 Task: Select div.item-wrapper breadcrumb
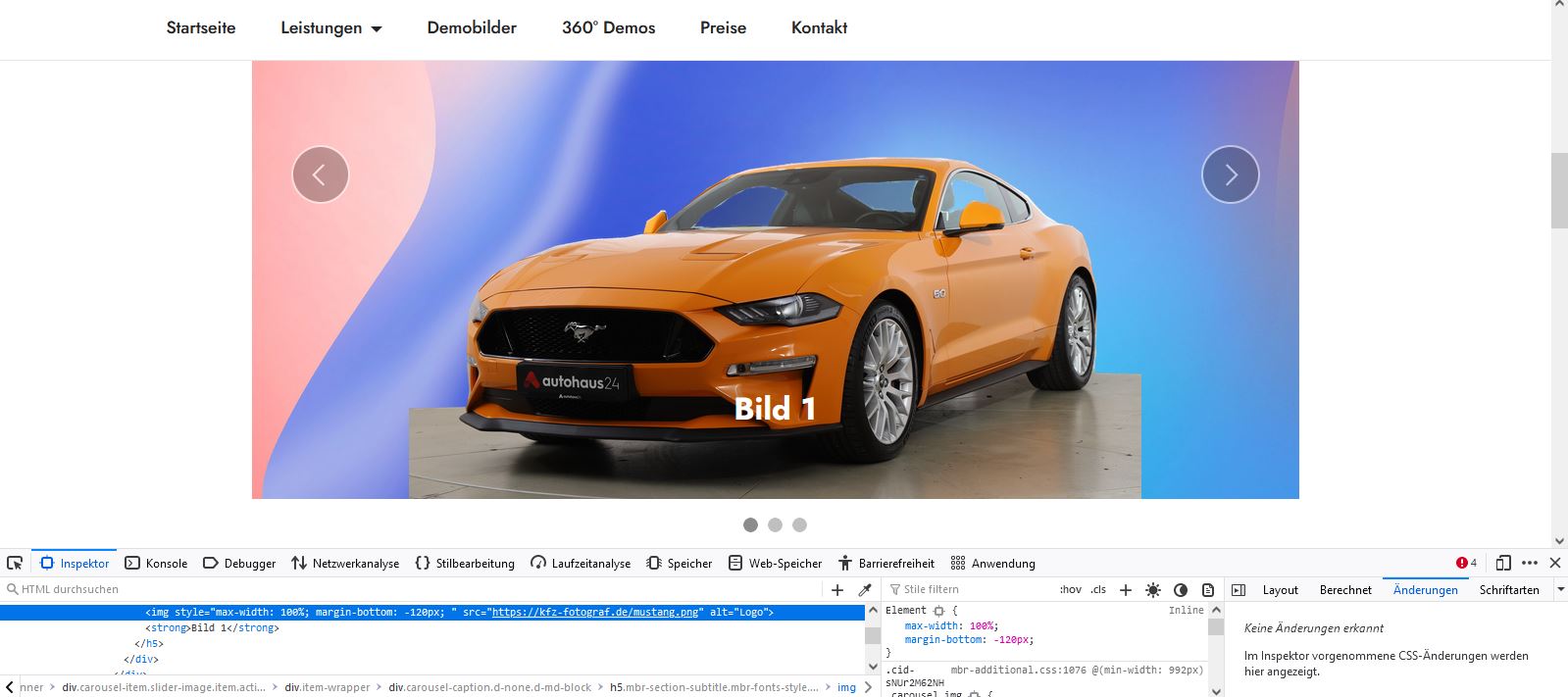pyautogui.click(x=327, y=687)
